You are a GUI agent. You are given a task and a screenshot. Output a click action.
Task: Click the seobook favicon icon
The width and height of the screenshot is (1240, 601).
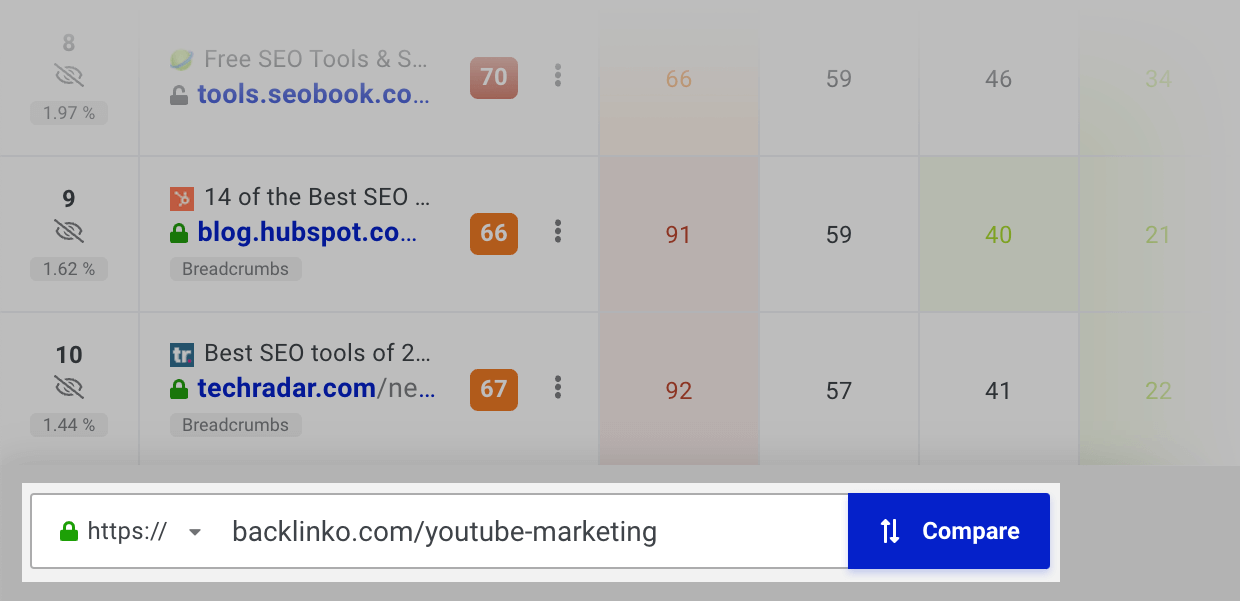click(x=181, y=60)
